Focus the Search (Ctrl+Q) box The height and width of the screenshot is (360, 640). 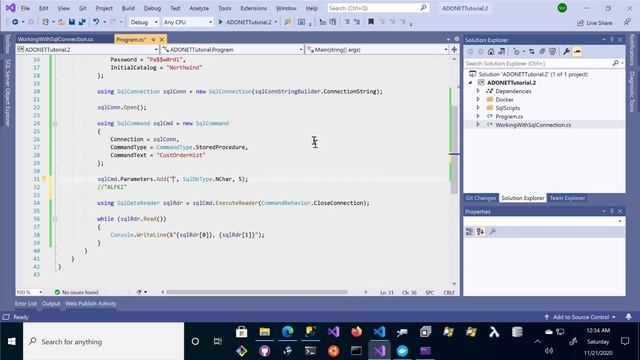[x=378, y=8]
